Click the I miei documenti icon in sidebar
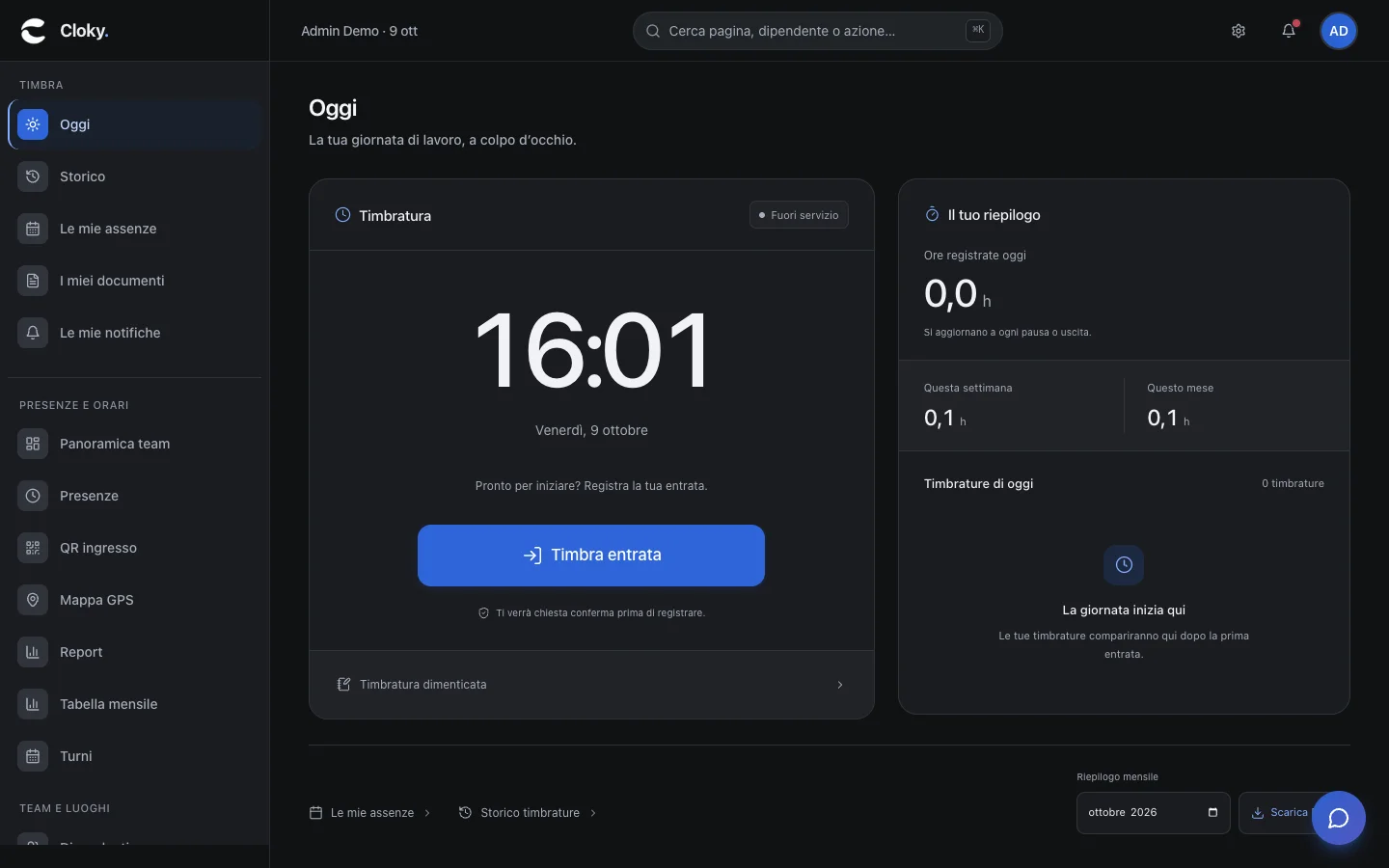Viewport: 1389px width, 868px height. click(33, 281)
